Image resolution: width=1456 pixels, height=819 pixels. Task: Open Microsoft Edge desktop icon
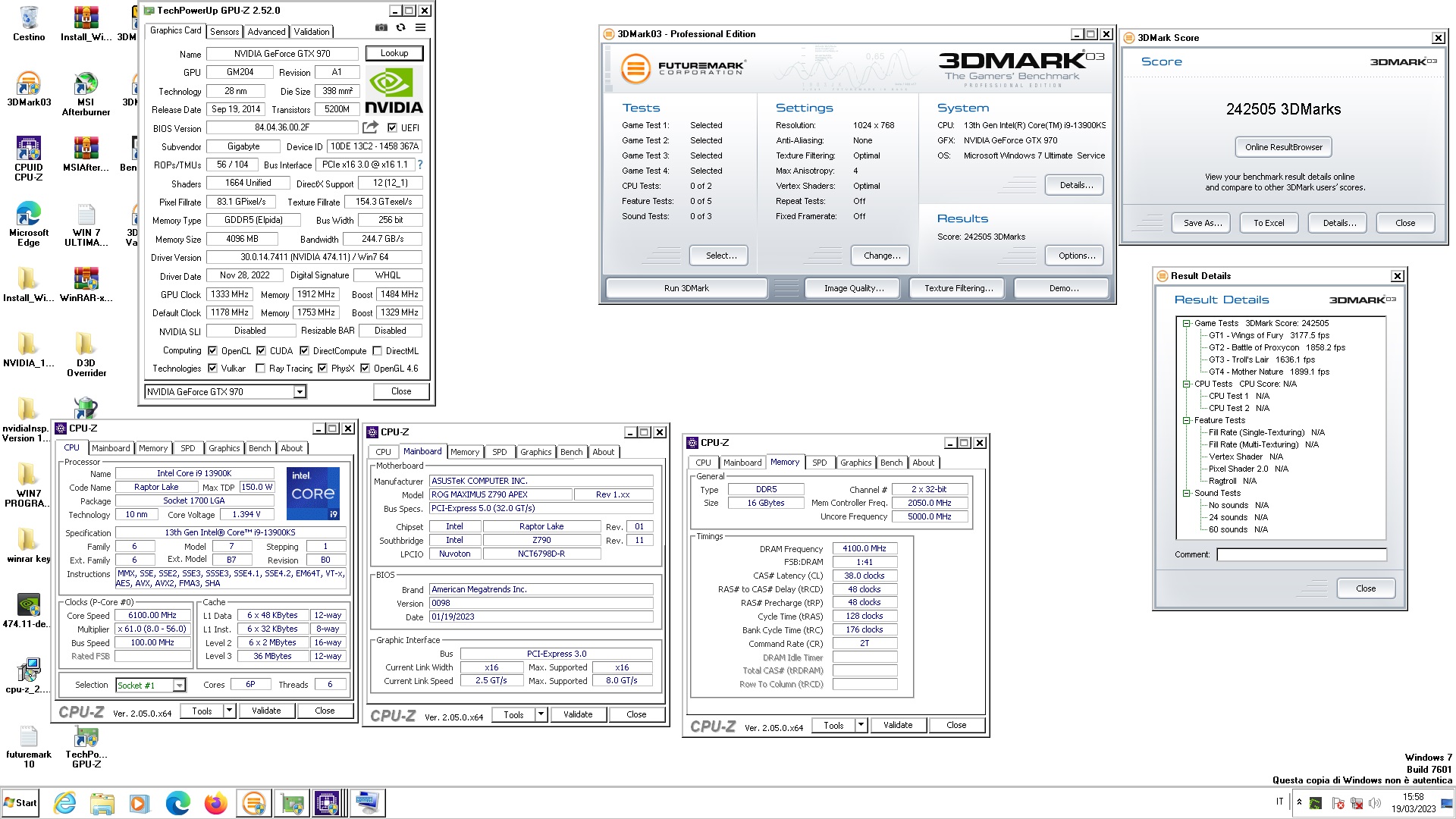(29, 224)
